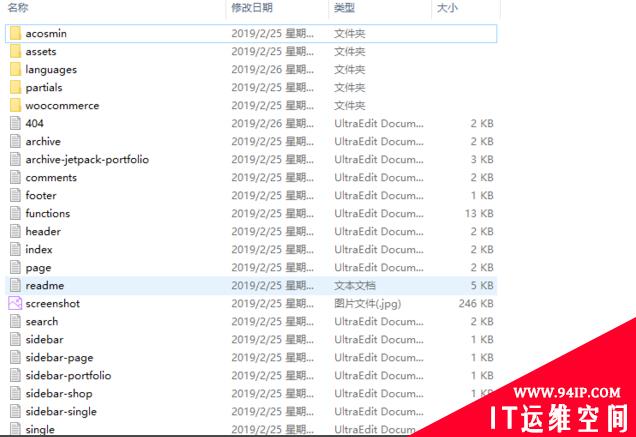Click the woocommerce folder icon

tap(15, 105)
